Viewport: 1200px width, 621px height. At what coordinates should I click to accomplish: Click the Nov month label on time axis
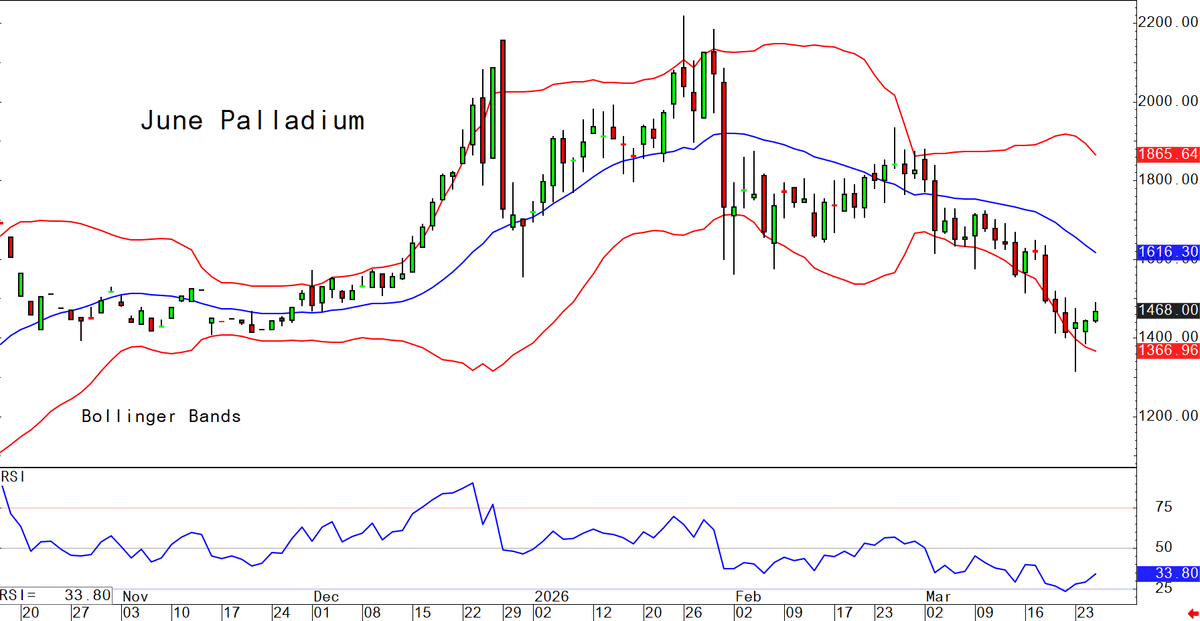[135, 595]
